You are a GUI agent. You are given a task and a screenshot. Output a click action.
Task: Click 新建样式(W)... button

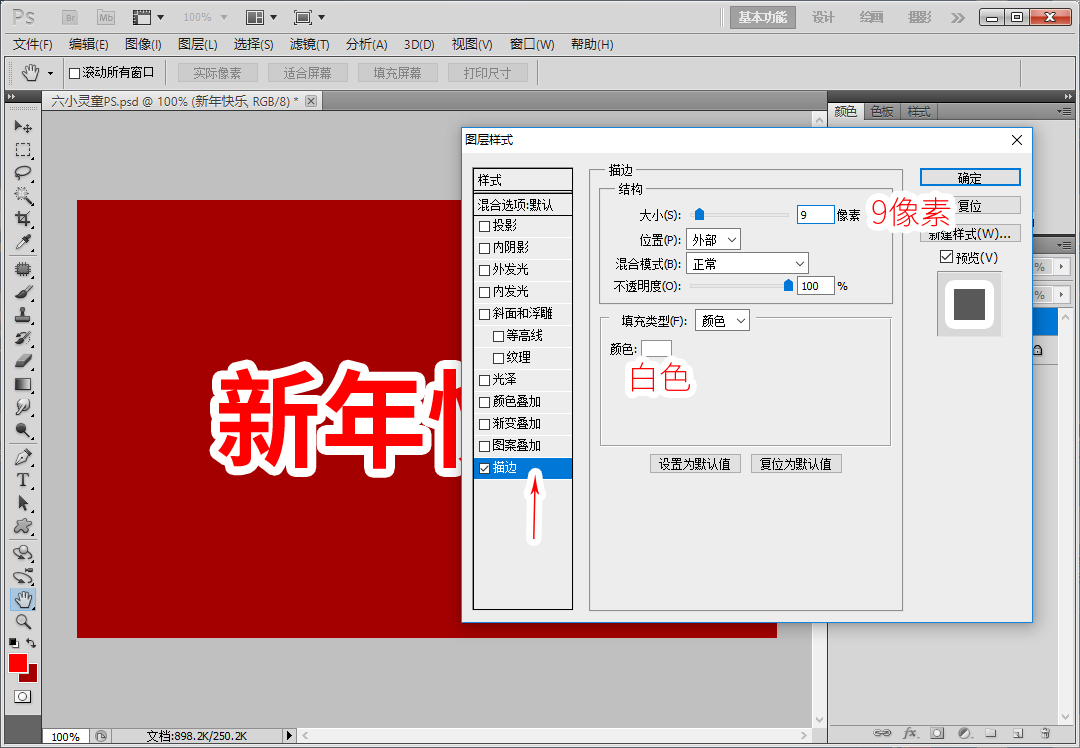pos(970,234)
